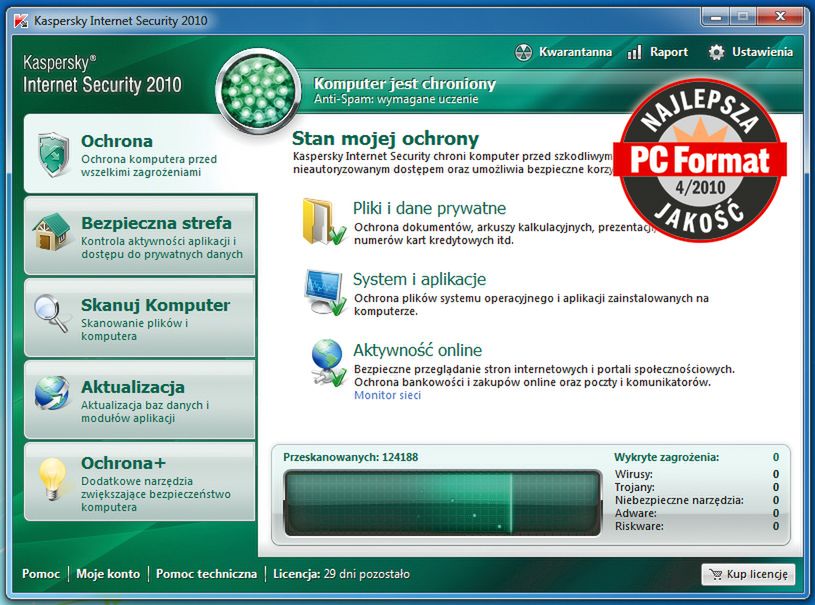Go to the Aktualizacja tab
815x605 pixels.
tap(140, 400)
